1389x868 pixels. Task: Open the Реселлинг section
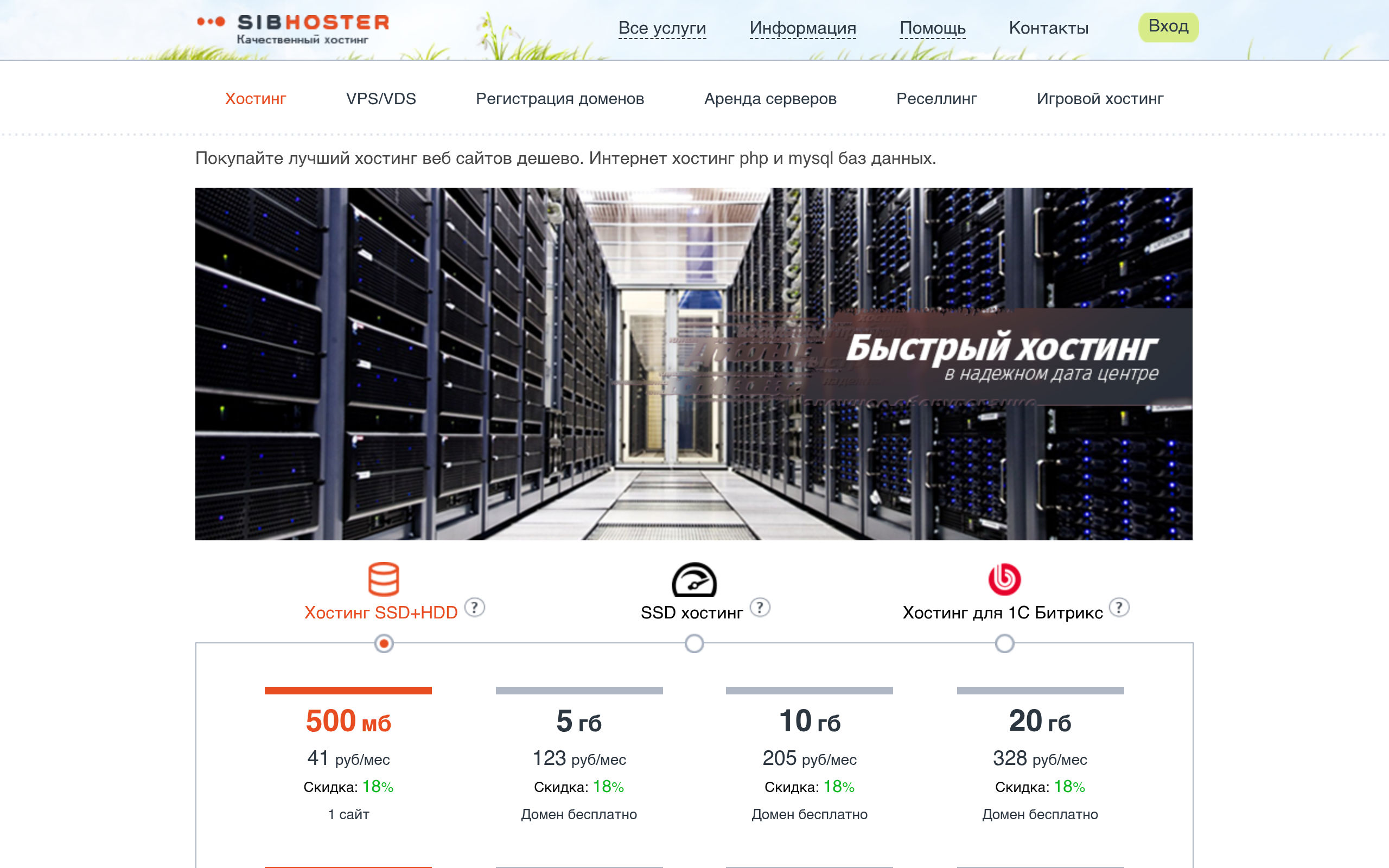936,99
